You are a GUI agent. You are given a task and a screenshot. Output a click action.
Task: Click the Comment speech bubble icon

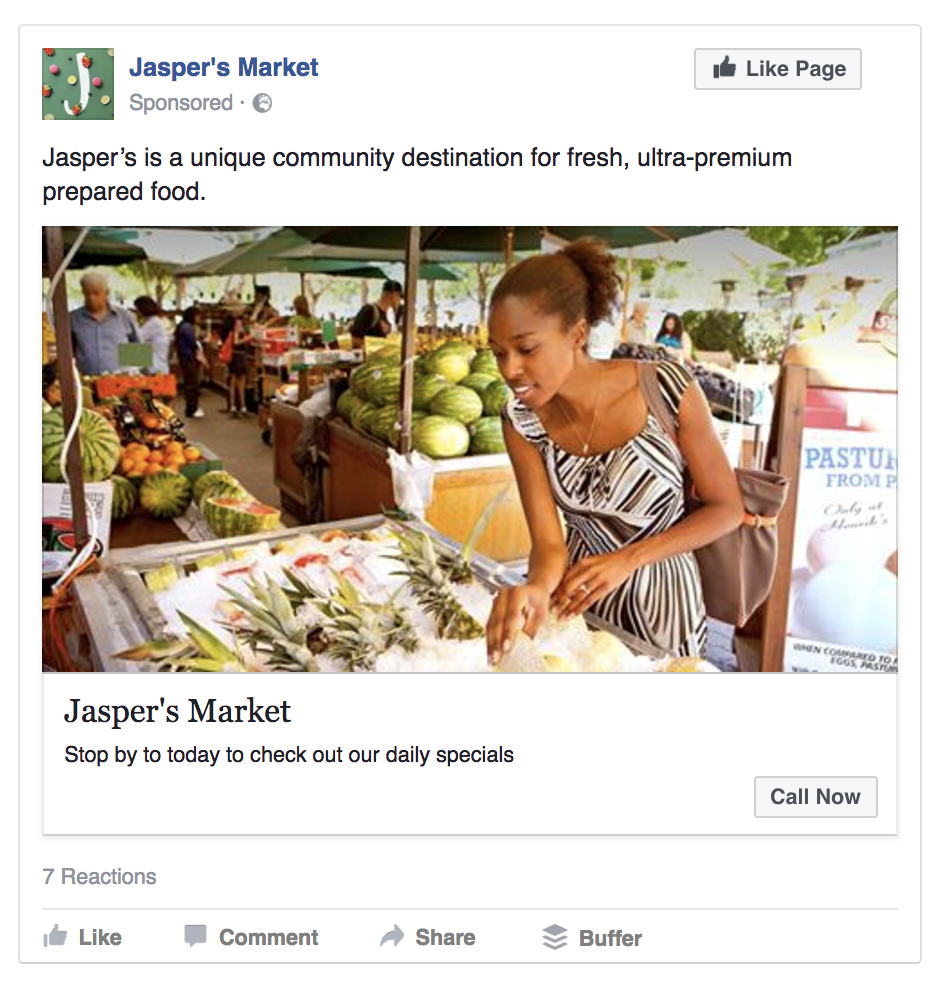[196, 937]
